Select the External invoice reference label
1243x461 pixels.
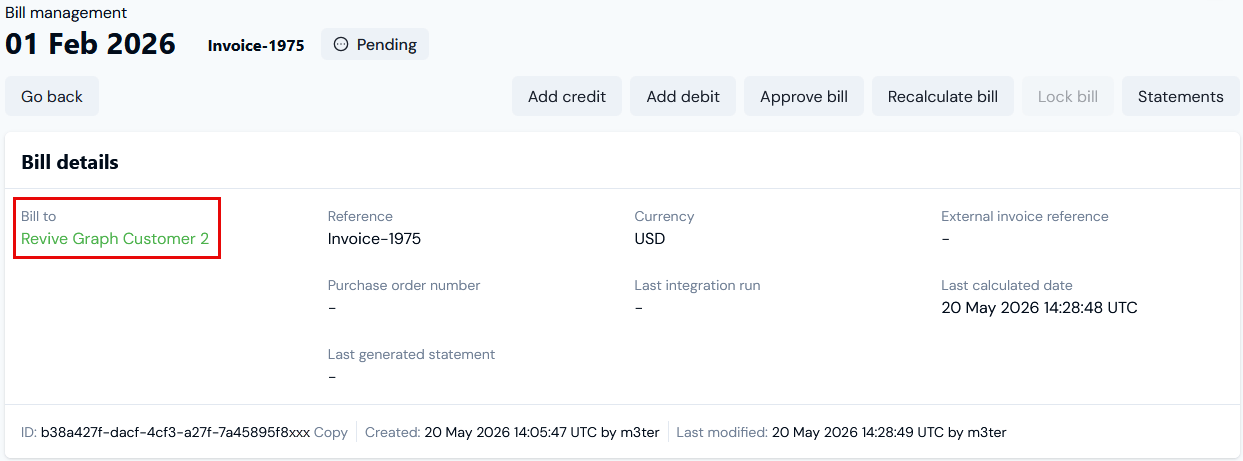click(1025, 216)
